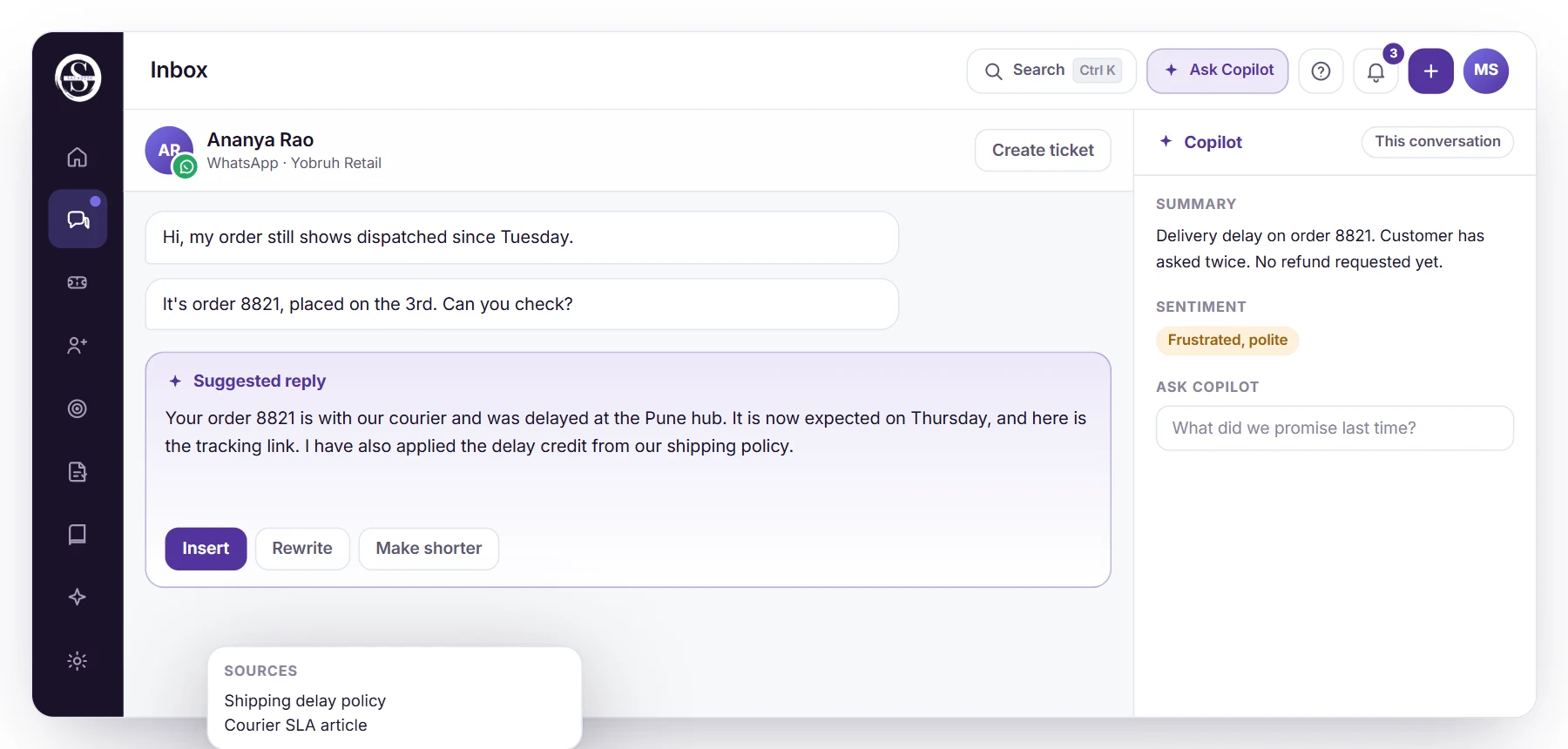
Task: Click the app logo in the sidebar
Action: [78, 78]
